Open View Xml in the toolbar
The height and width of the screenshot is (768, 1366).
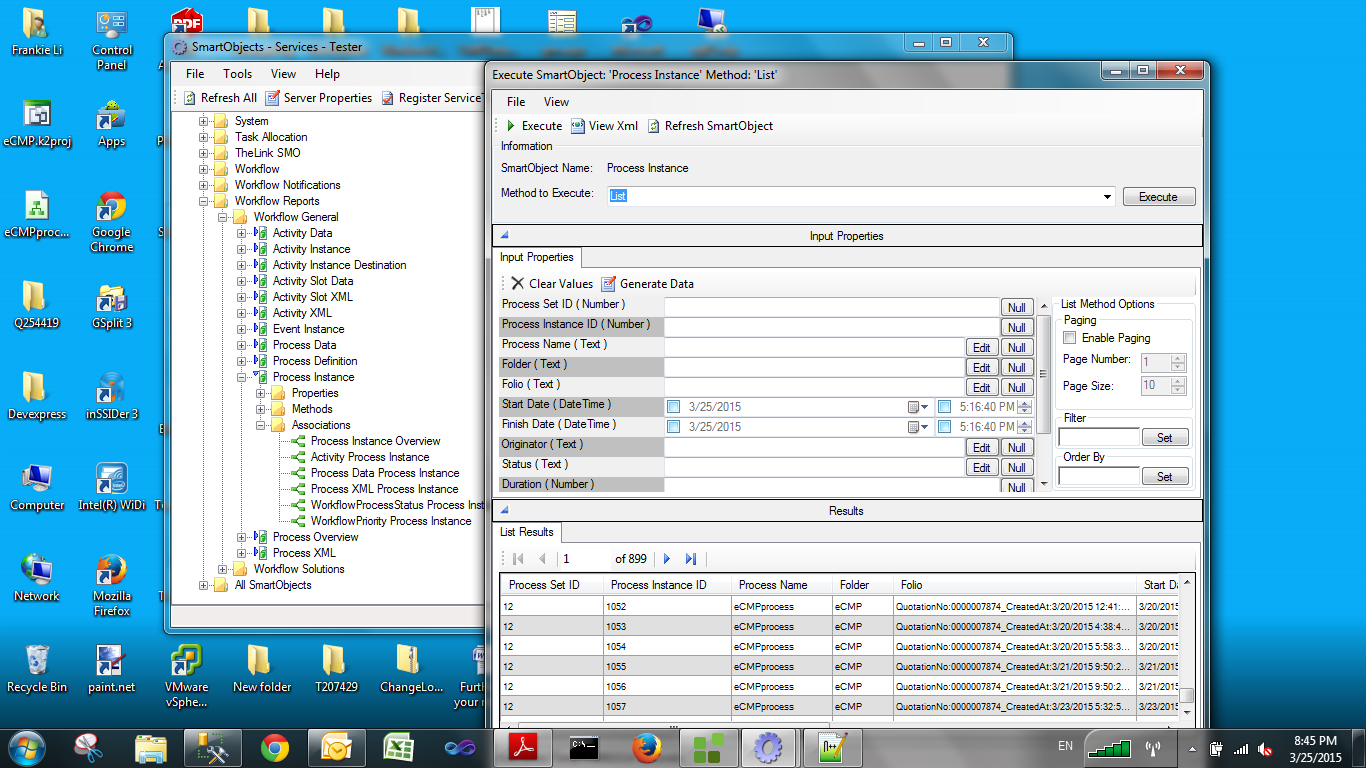[604, 126]
